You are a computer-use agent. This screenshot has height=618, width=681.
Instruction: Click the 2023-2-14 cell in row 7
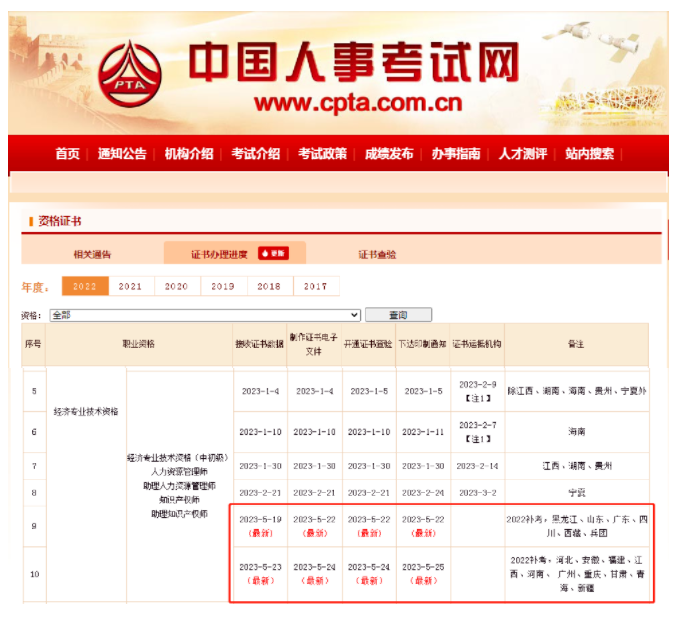(477, 466)
